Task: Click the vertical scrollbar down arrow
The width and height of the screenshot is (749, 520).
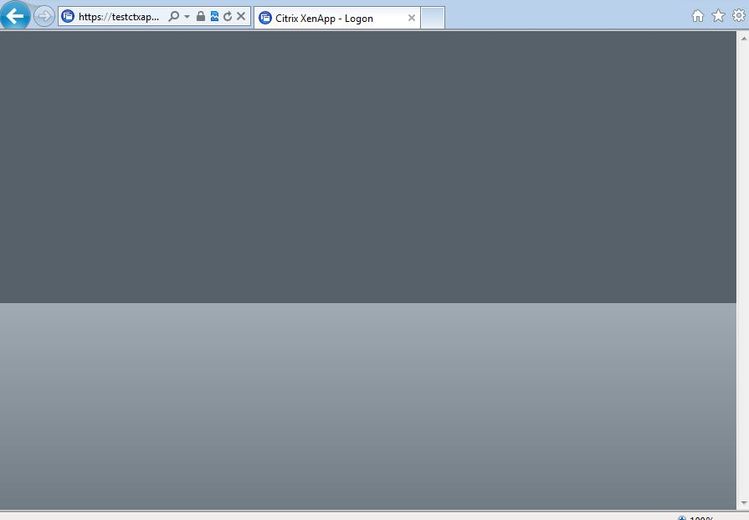Action: 743,503
